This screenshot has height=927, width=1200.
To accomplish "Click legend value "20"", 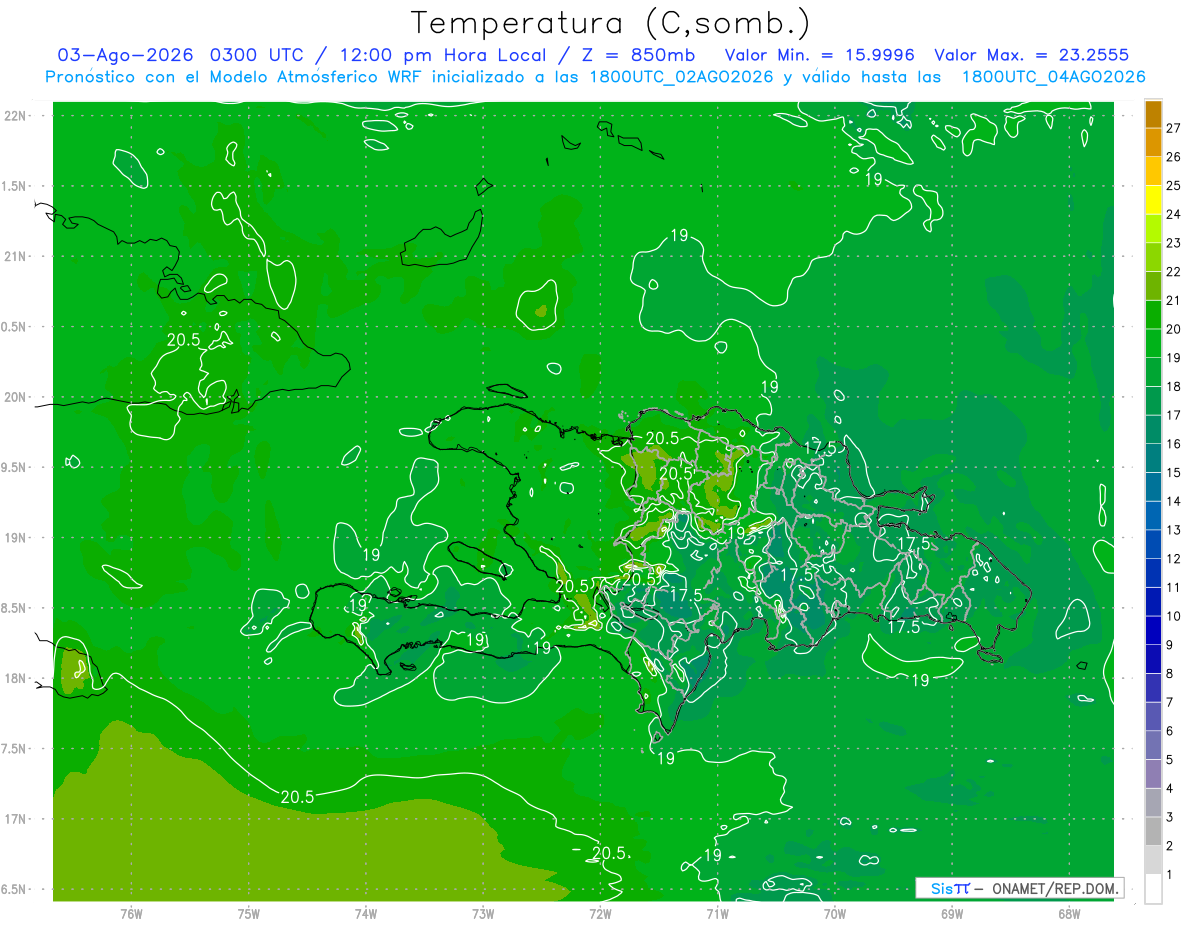I will tap(1173, 329).
